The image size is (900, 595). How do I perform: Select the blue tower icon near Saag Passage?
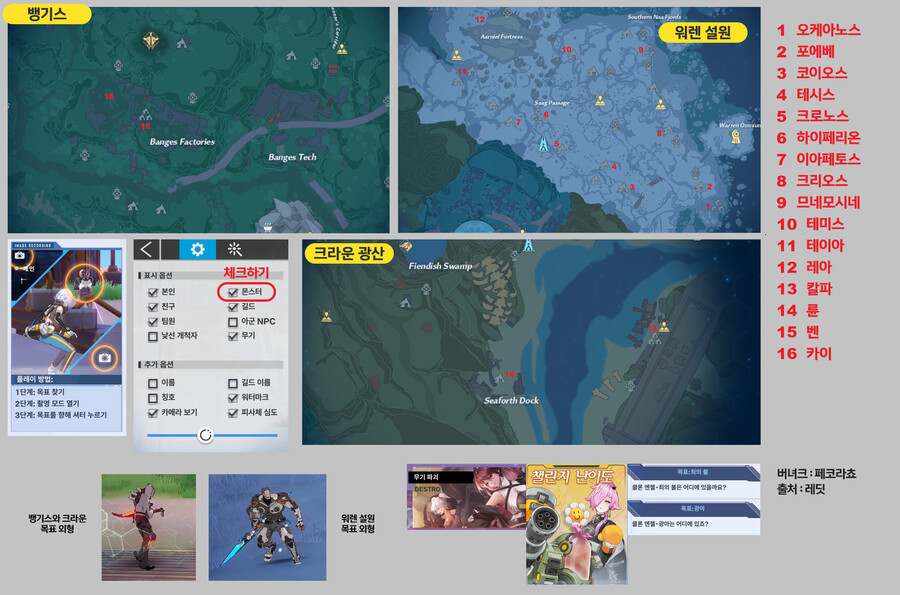coord(543,145)
